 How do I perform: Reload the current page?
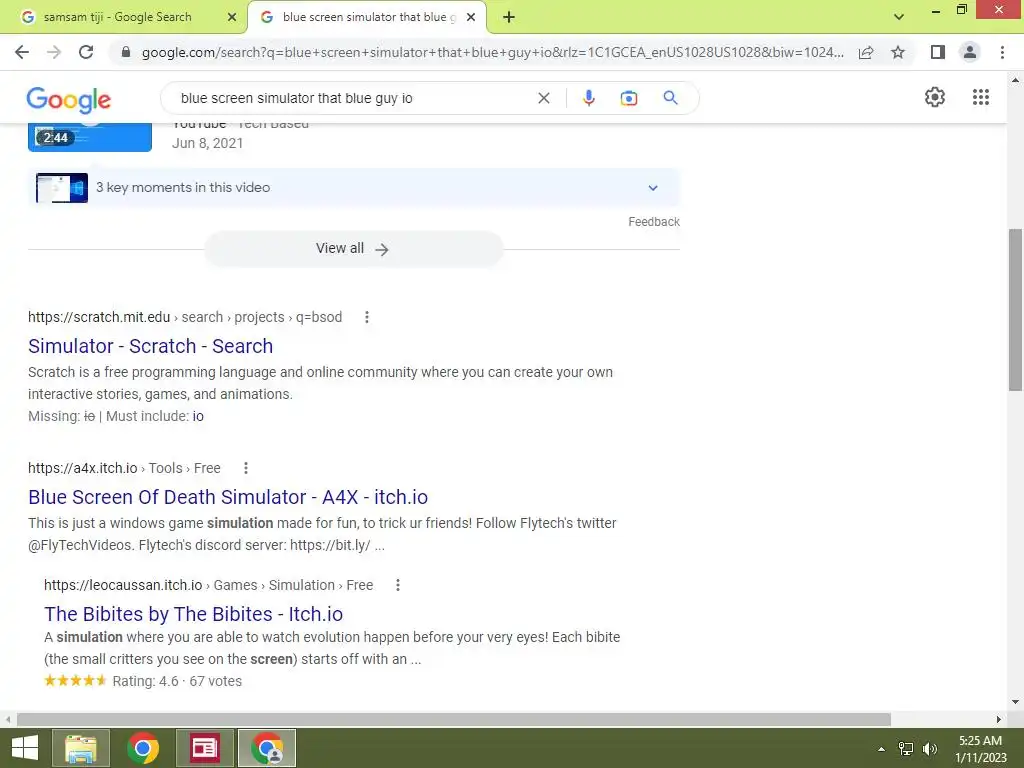point(86,52)
